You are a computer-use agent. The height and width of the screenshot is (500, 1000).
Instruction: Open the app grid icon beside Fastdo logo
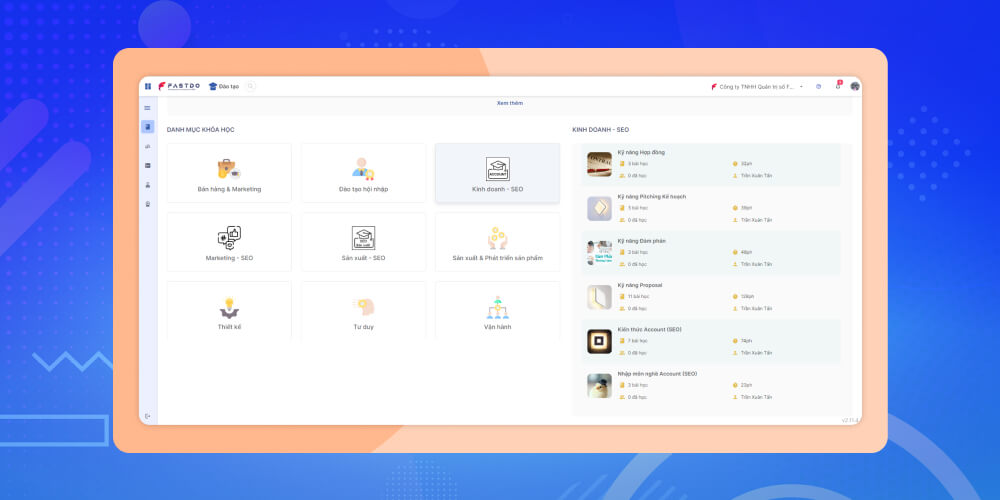(148, 86)
